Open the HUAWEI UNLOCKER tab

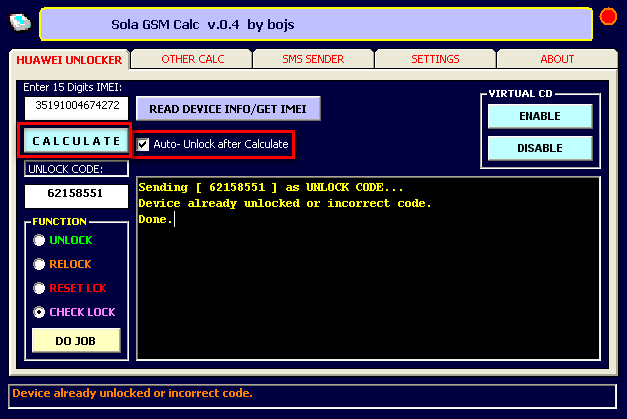(x=69, y=60)
